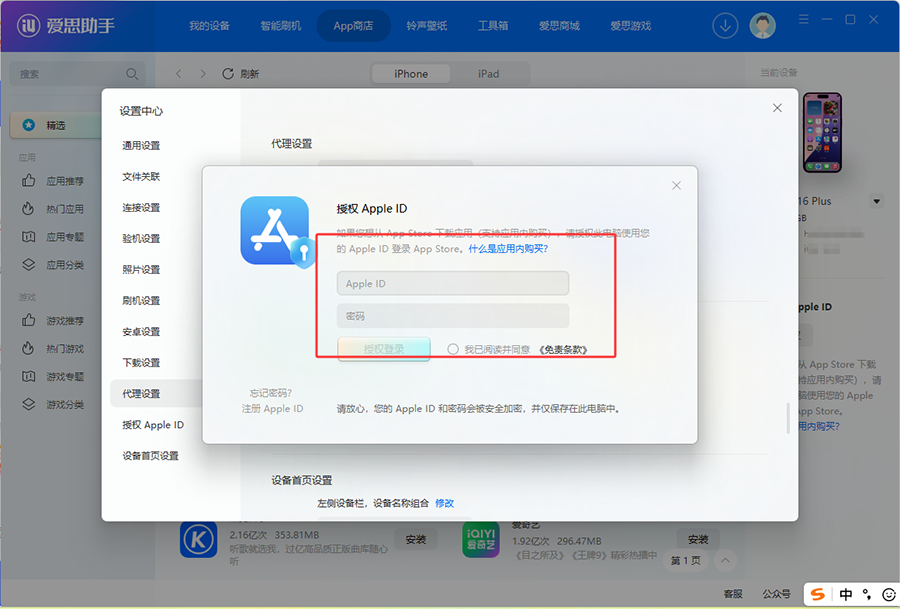Open 游戏分类 layers icon
Viewport: 900px width, 609px height.
(29, 404)
